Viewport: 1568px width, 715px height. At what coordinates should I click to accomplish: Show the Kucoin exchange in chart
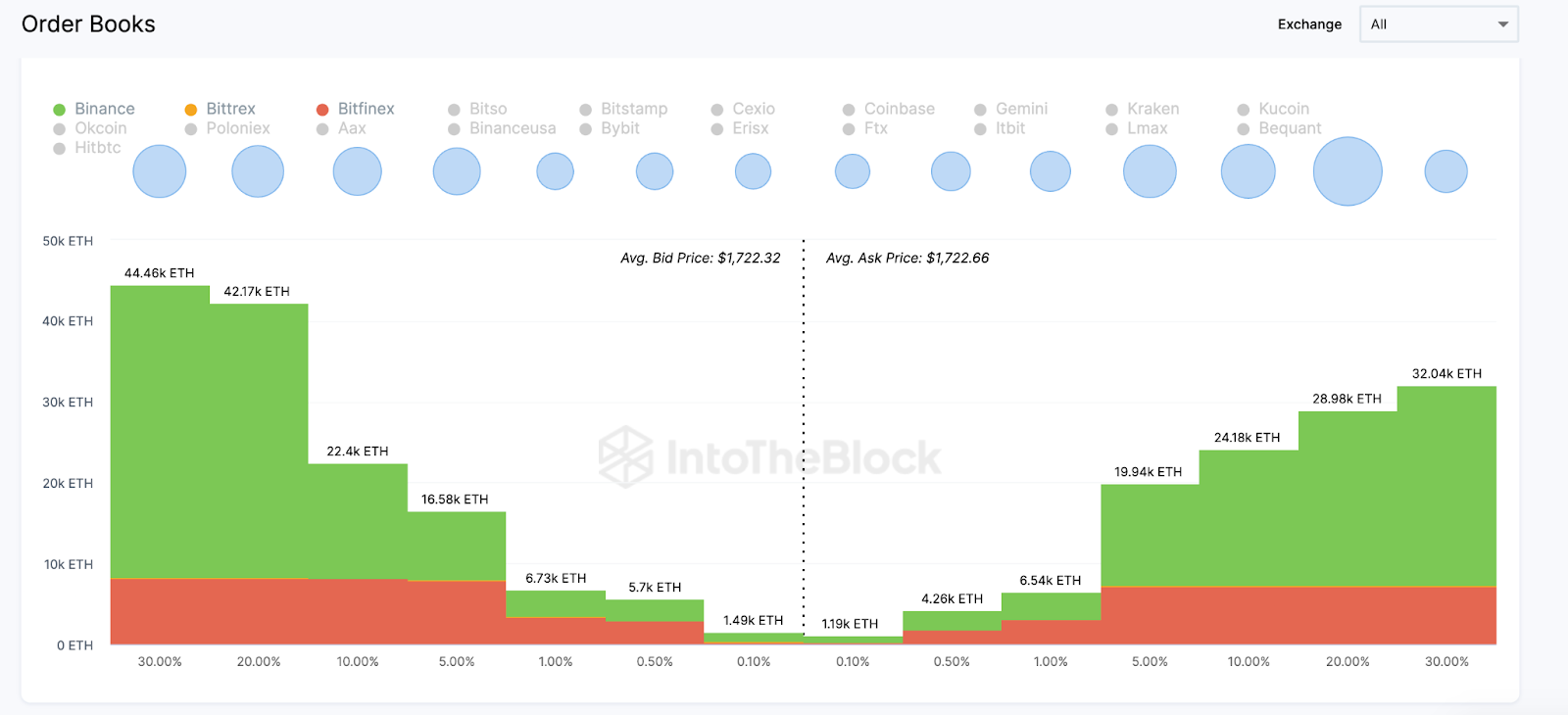(1274, 109)
